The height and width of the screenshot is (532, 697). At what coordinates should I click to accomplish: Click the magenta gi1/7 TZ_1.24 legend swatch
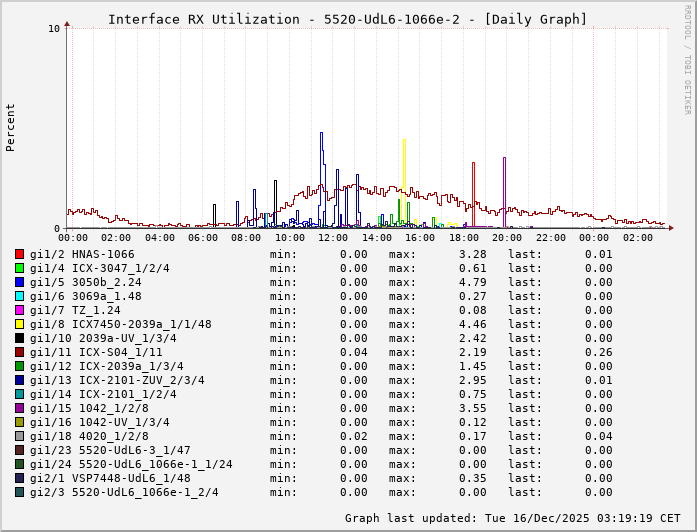(19, 310)
